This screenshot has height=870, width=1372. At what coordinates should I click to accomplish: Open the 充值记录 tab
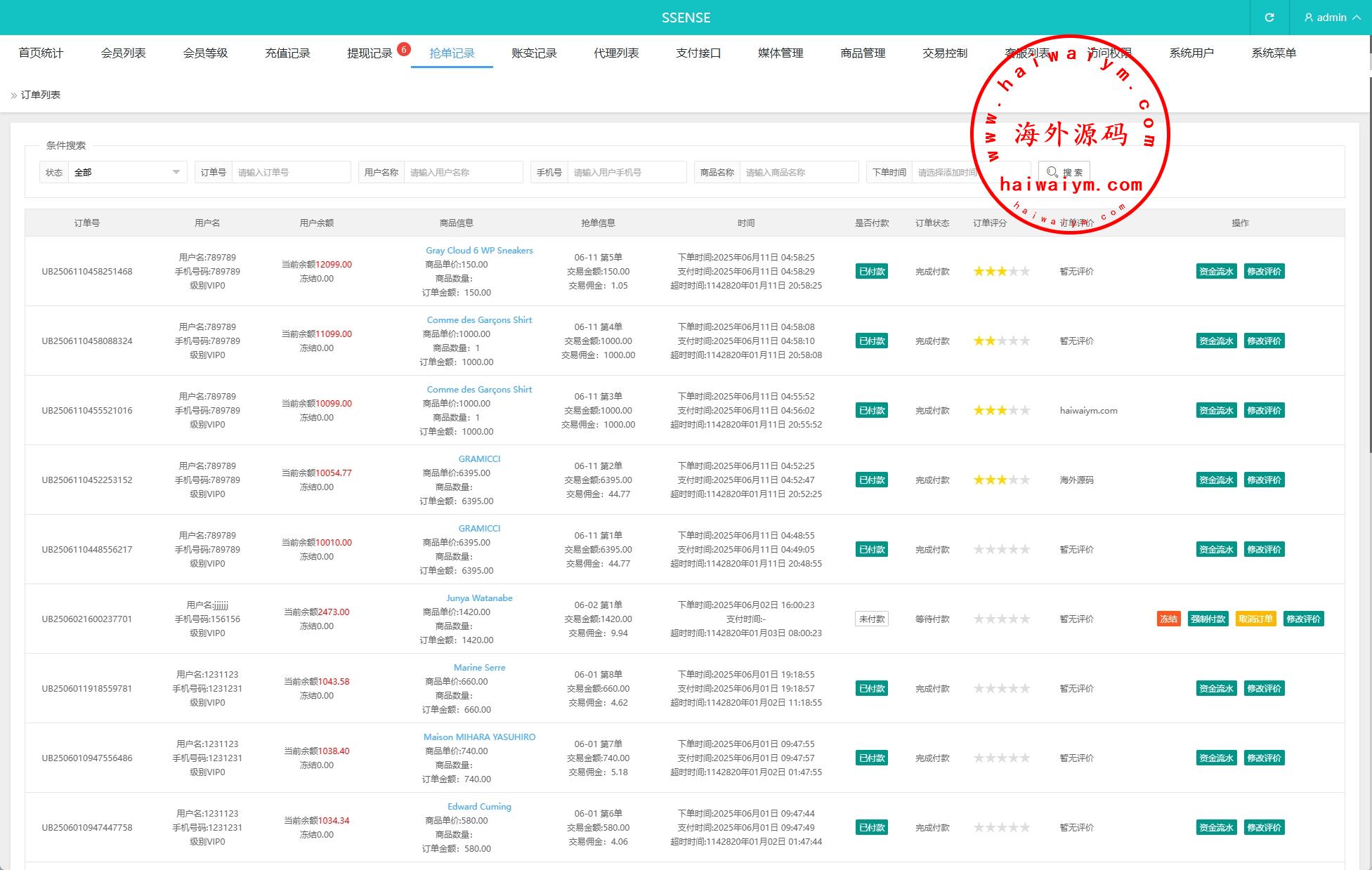coord(287,53)
